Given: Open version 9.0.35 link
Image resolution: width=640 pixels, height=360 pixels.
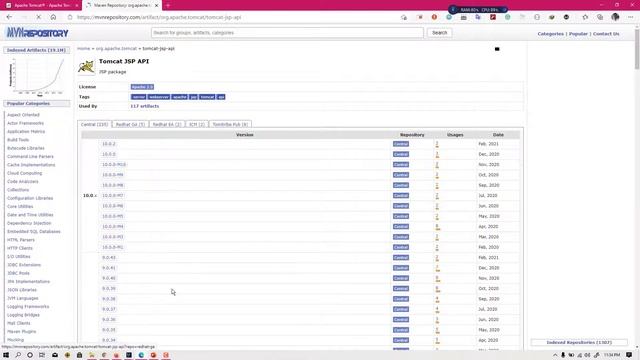Looking at the screenshot, I should click(109, 330).
